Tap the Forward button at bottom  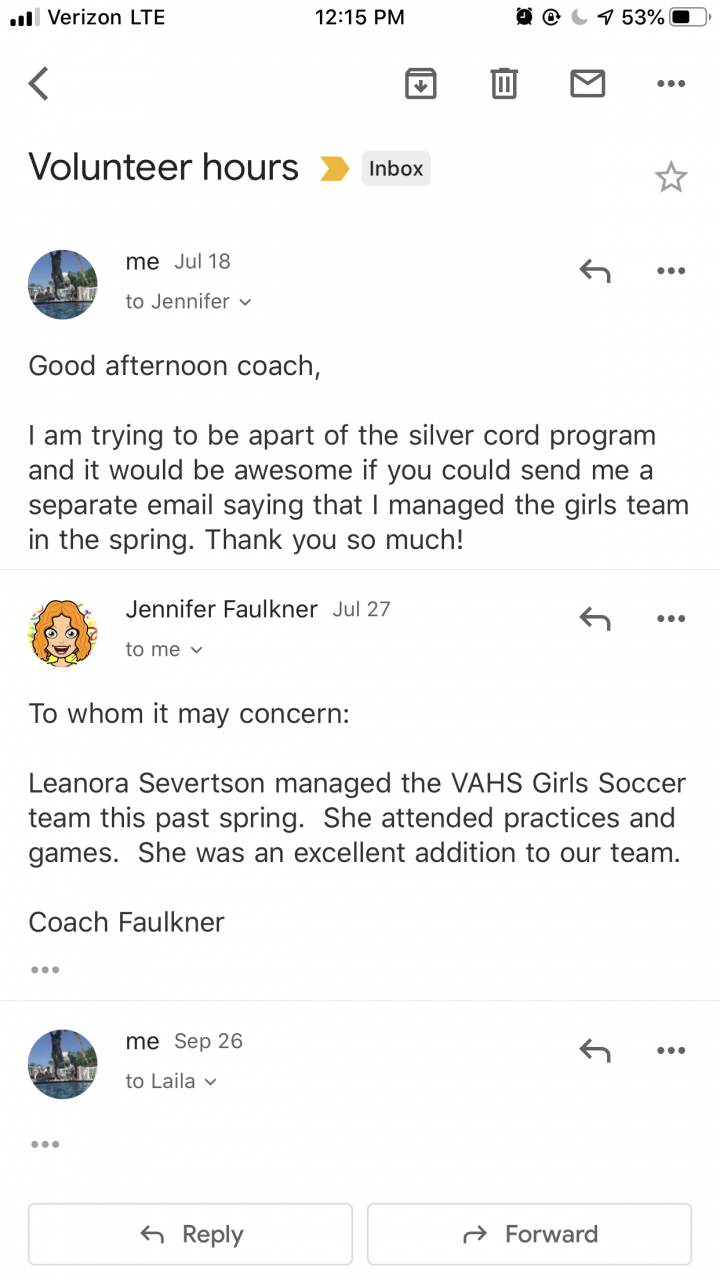coord(529,1234)
